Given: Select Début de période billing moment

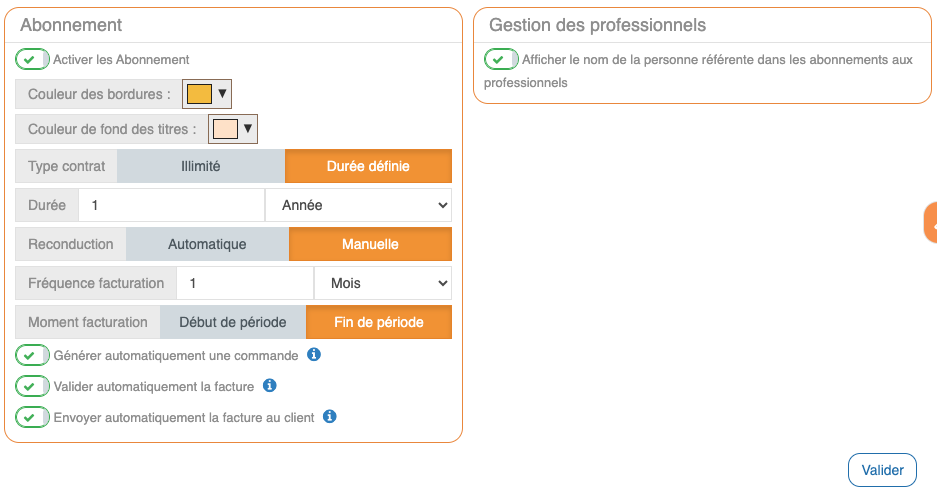Looking at the screenshot, I should (233, 322).
